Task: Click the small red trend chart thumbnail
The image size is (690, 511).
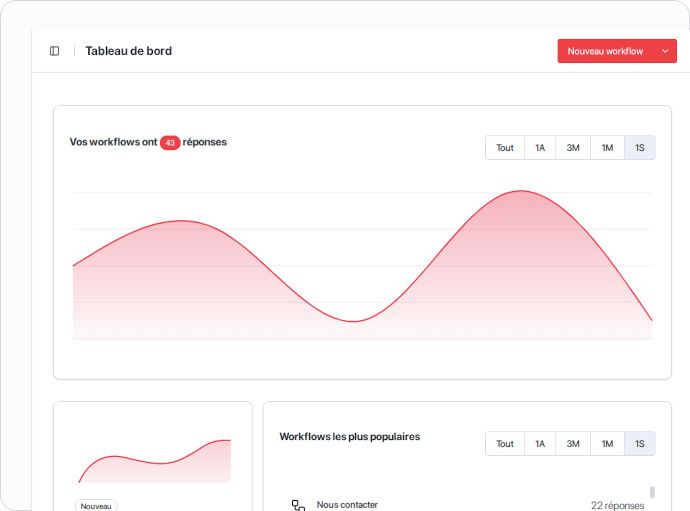Action: coord(154,461)
